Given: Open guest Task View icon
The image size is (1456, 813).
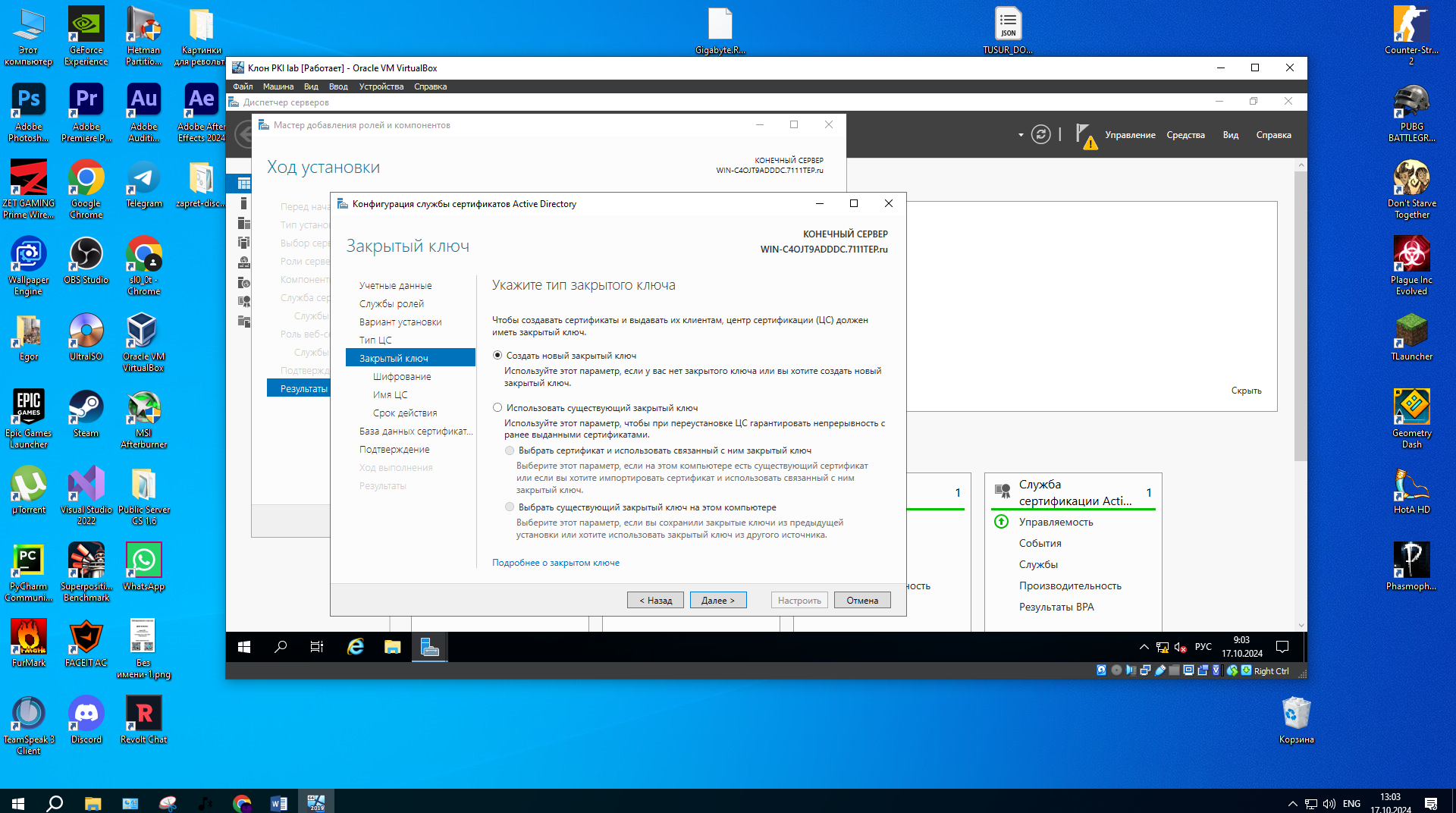Looking at the screenshot, I should (317, 647).
